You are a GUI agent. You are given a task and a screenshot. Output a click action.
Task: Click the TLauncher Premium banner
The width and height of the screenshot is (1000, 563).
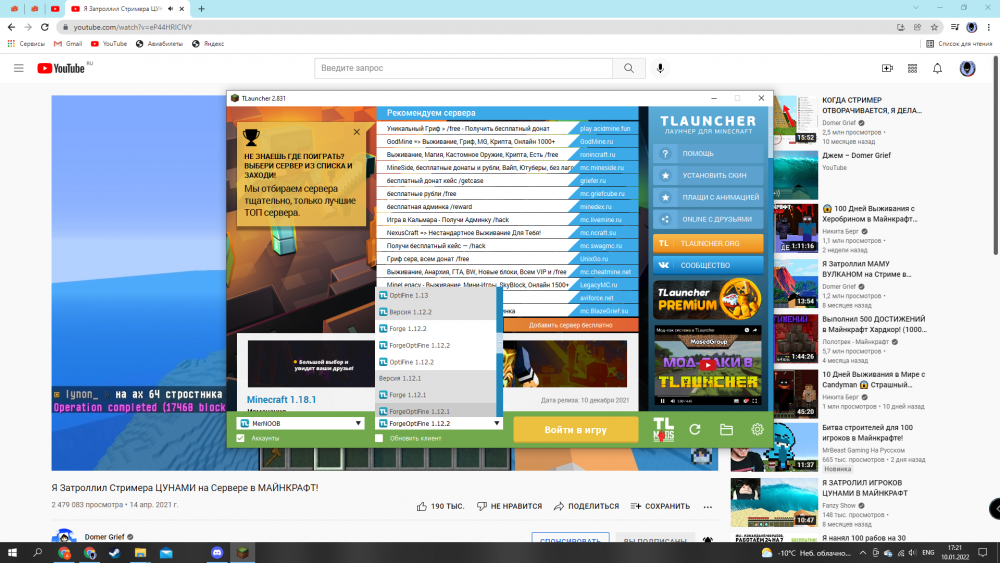[x=708, y=299]
